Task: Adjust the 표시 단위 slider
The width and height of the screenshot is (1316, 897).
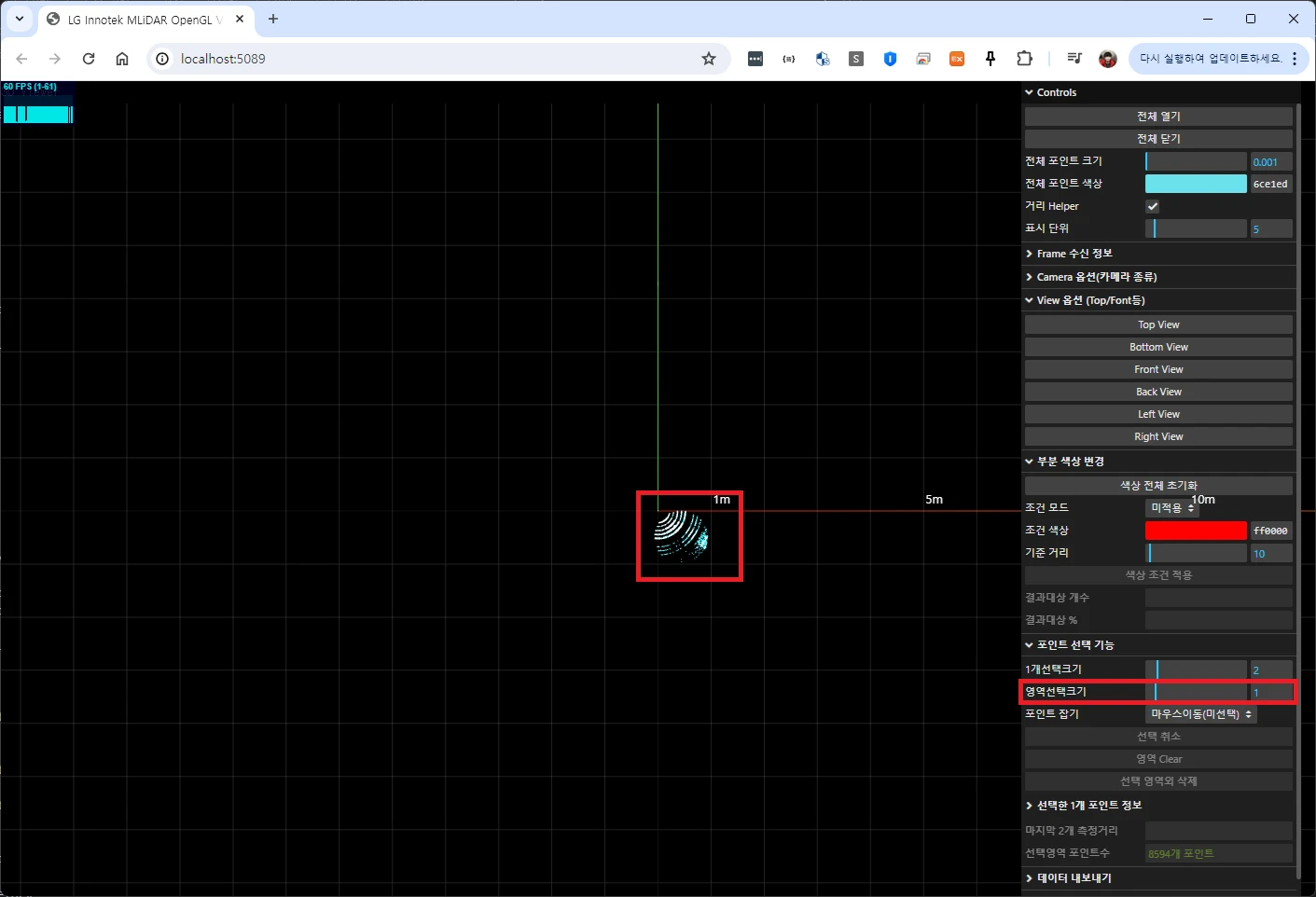Action: pos(1196,228)
